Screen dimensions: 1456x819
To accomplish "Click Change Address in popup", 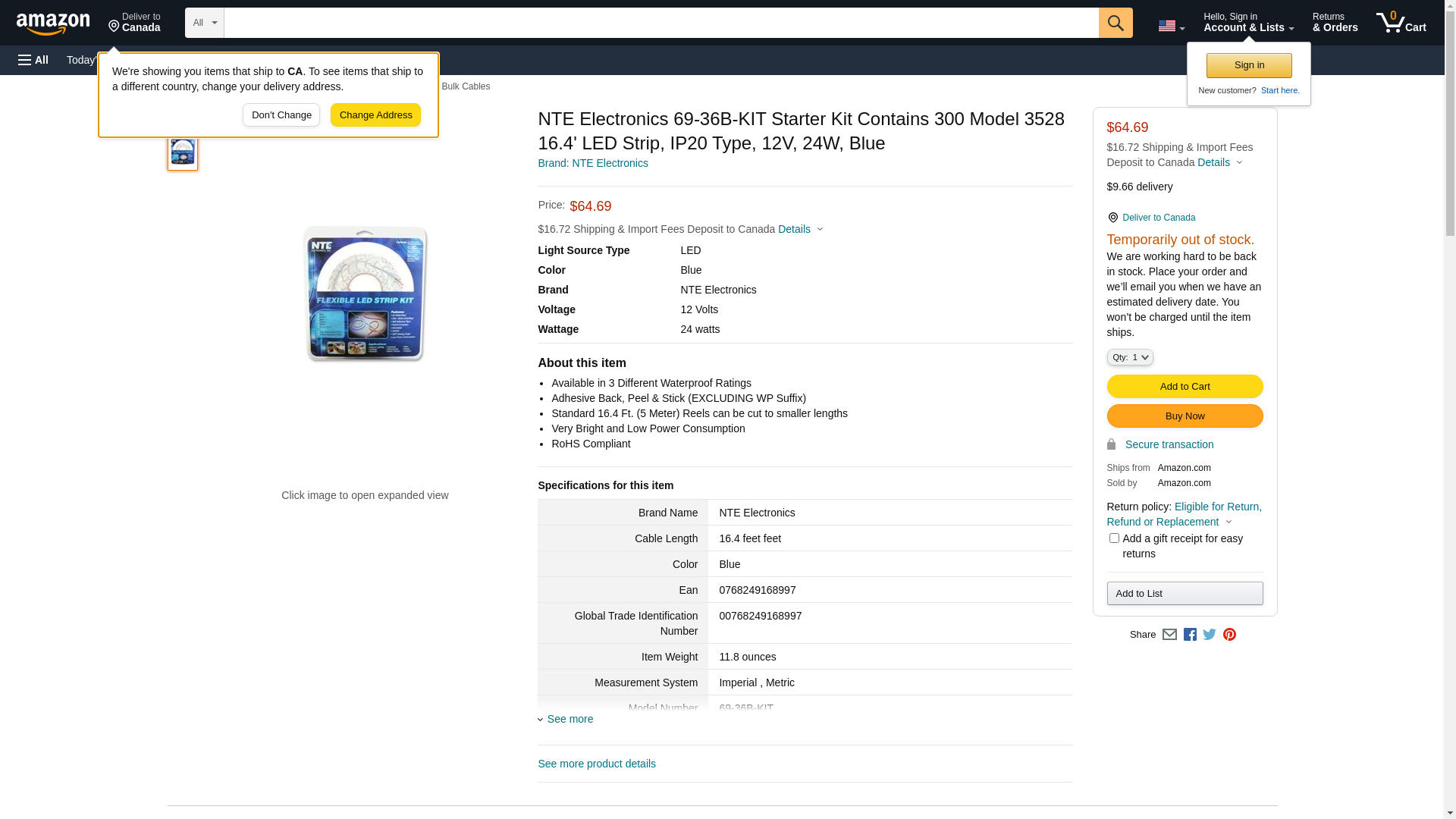I will (375, 115).
